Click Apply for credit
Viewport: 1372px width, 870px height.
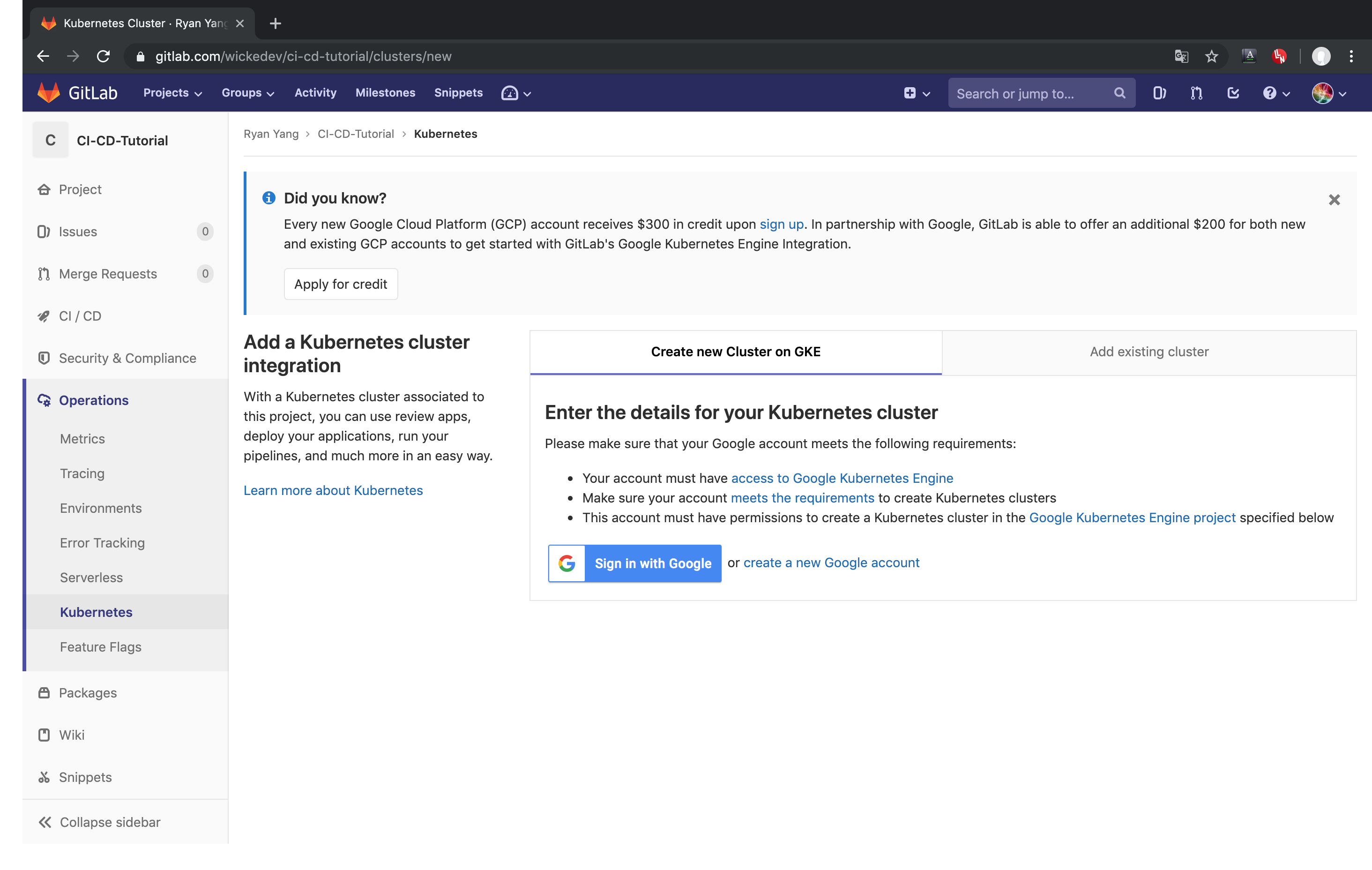tap(340, 284)
